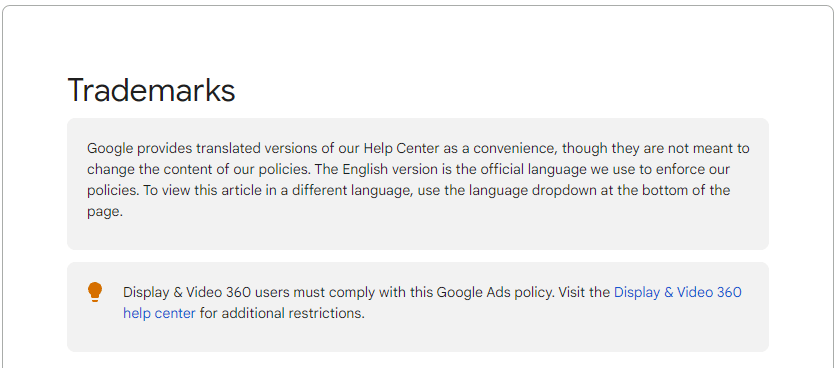Click the orange lightbulb tip icon
The width and height of the screenshot is (838, 368).
point(95,293)
